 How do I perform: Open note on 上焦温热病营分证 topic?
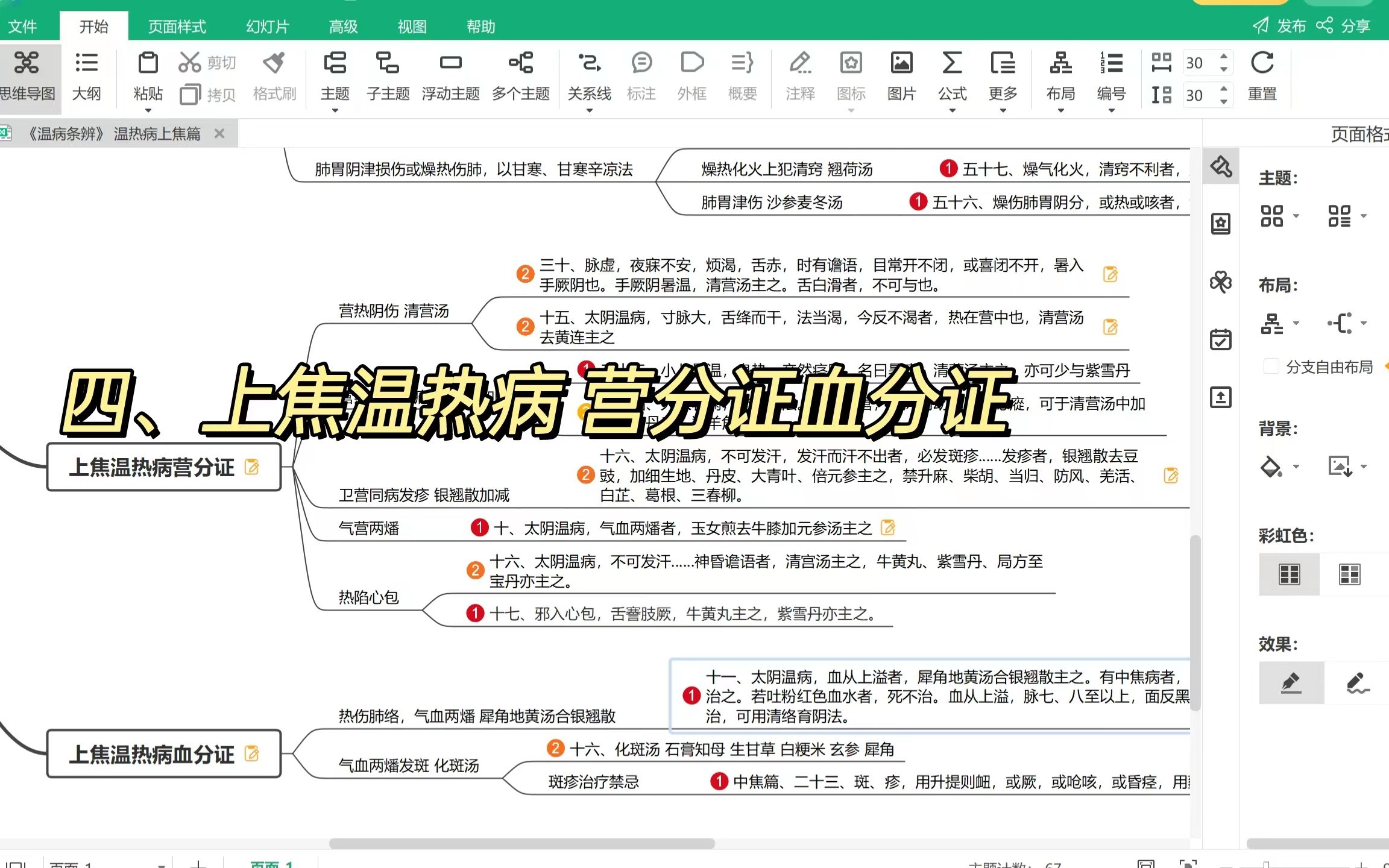pos(252,467)
